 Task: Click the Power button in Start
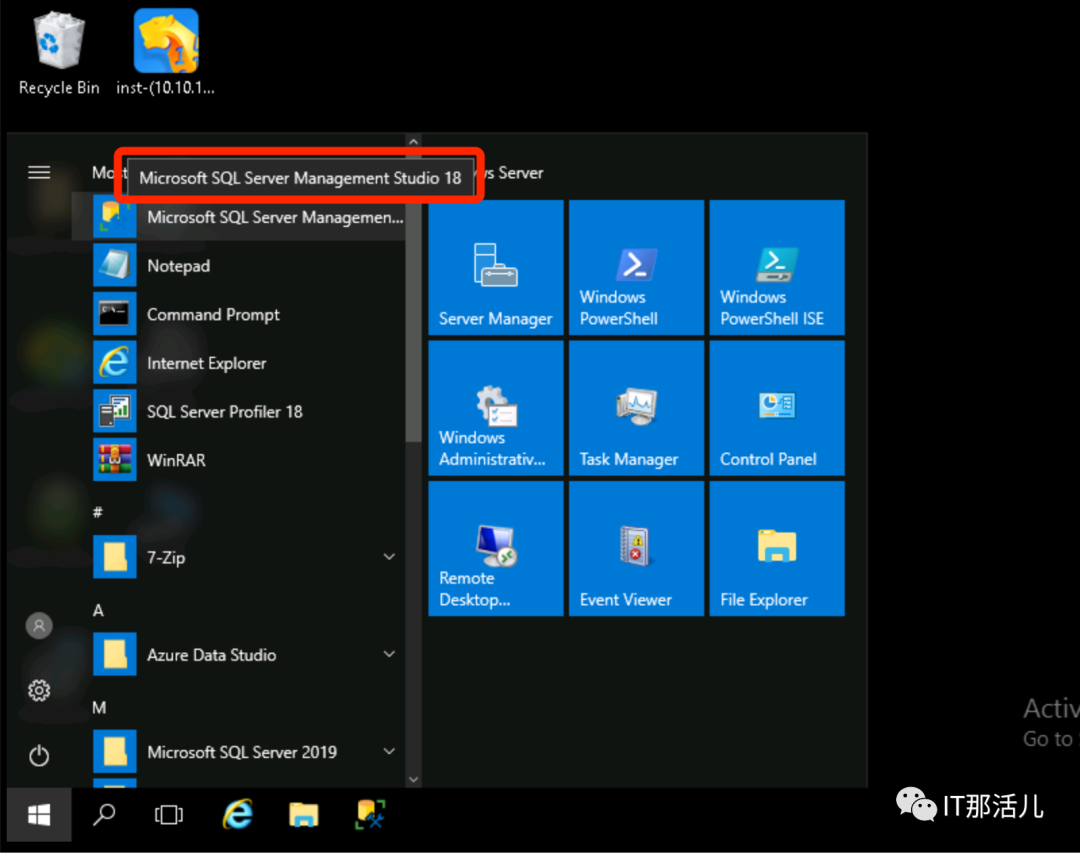[39, 756]
